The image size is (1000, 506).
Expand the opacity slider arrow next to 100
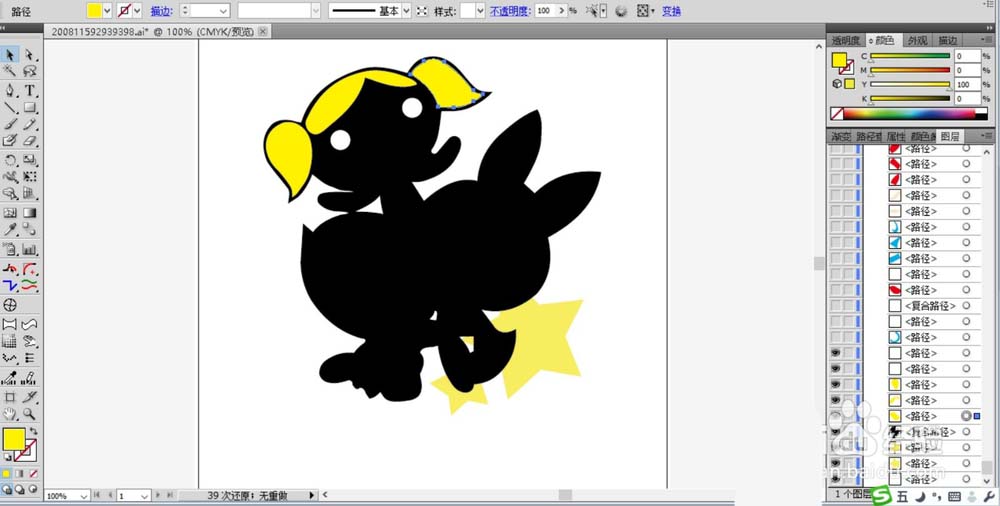point(561,11)
